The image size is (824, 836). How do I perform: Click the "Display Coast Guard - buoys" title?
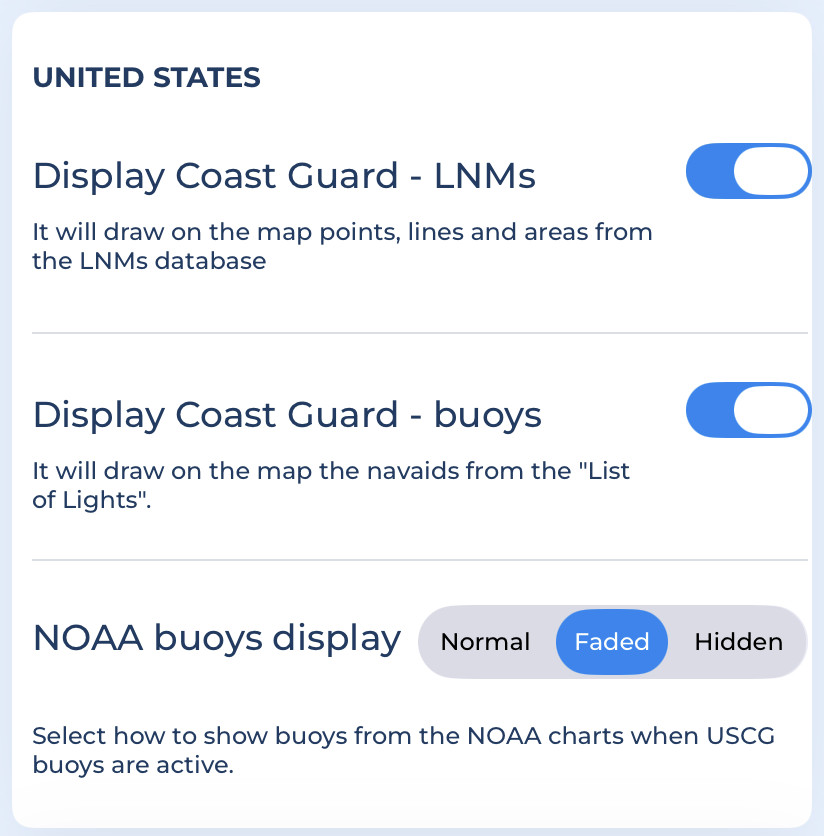288,414
